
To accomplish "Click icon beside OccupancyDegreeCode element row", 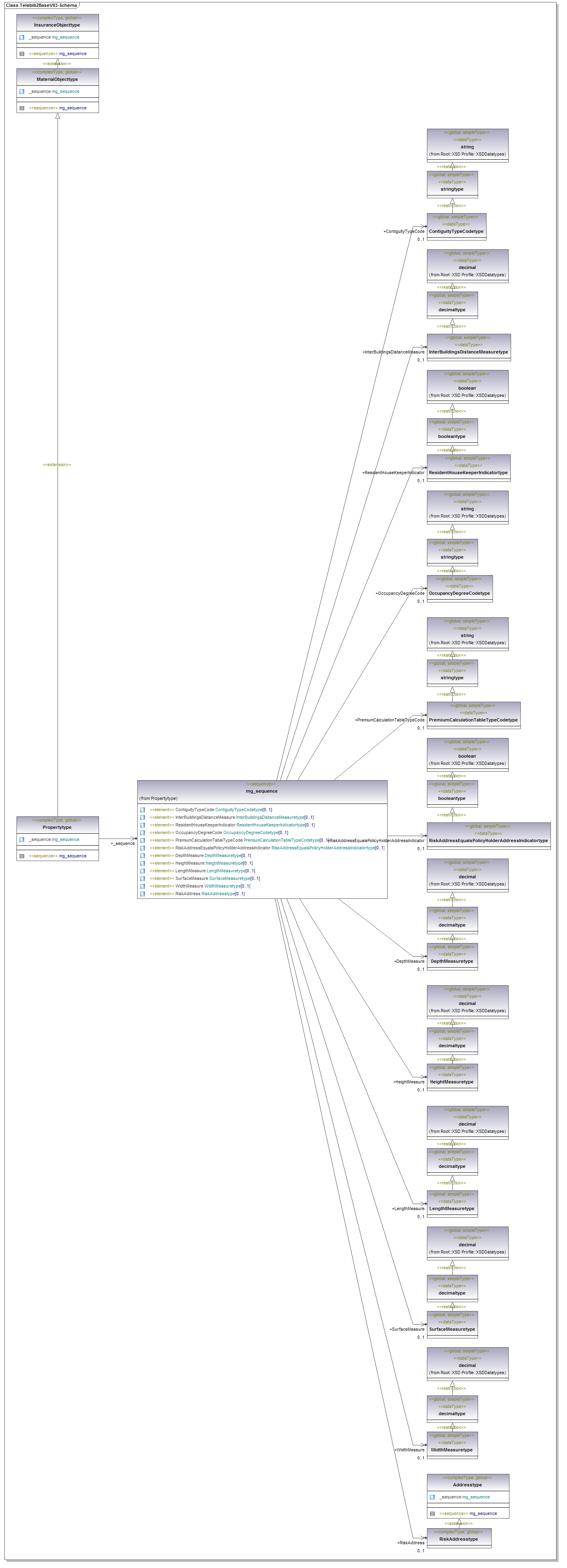I will coord(142,833).
